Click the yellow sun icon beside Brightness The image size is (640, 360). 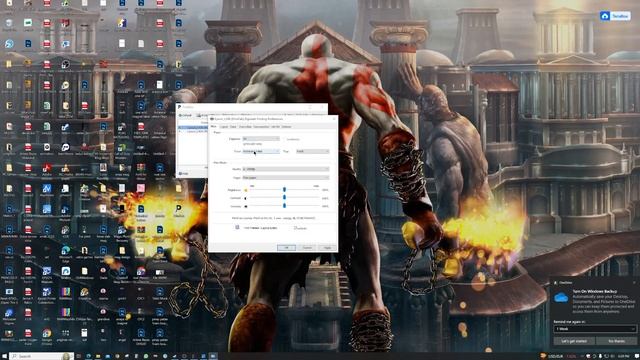coord(246,190)
